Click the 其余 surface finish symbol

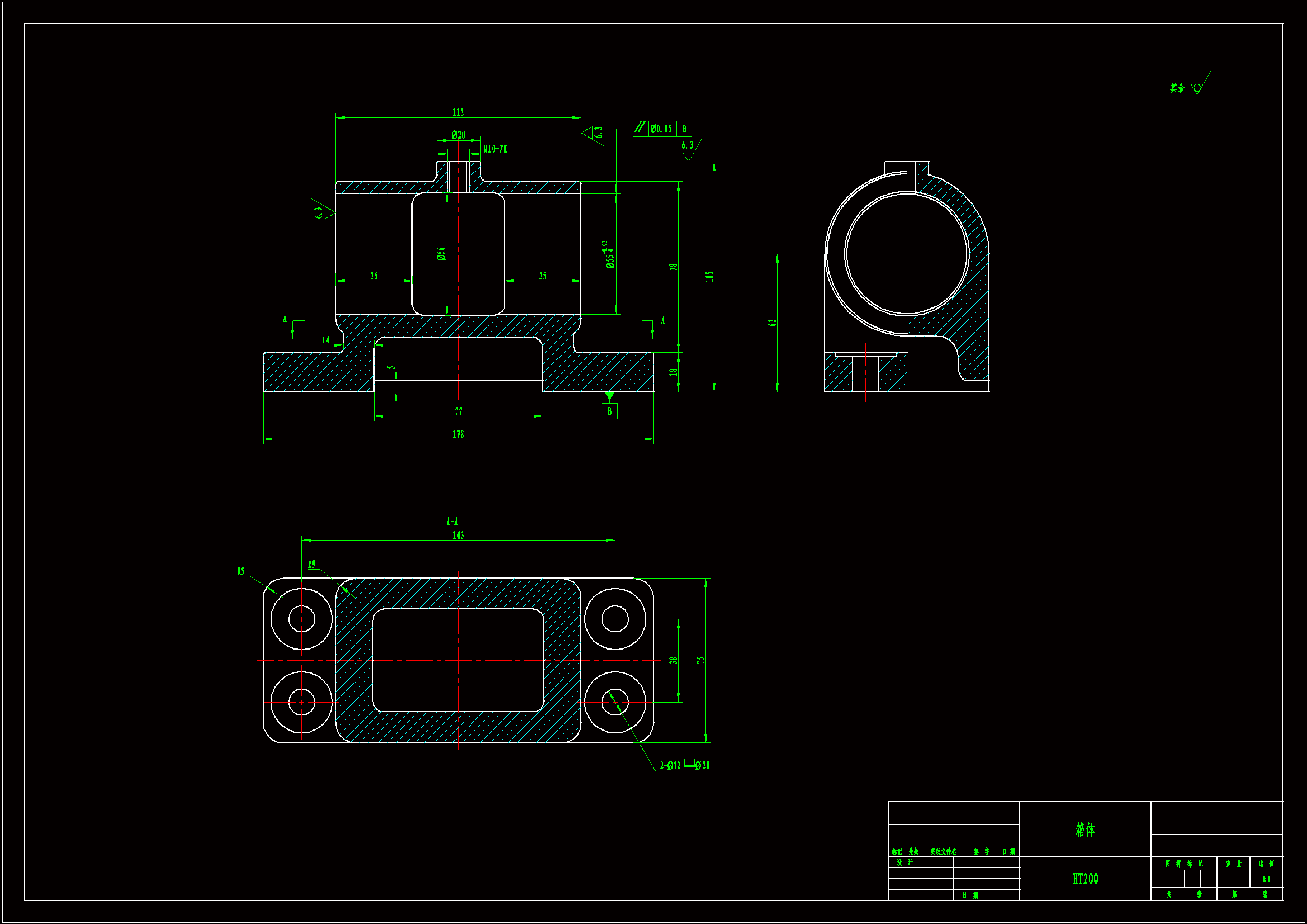(1197, 87)
